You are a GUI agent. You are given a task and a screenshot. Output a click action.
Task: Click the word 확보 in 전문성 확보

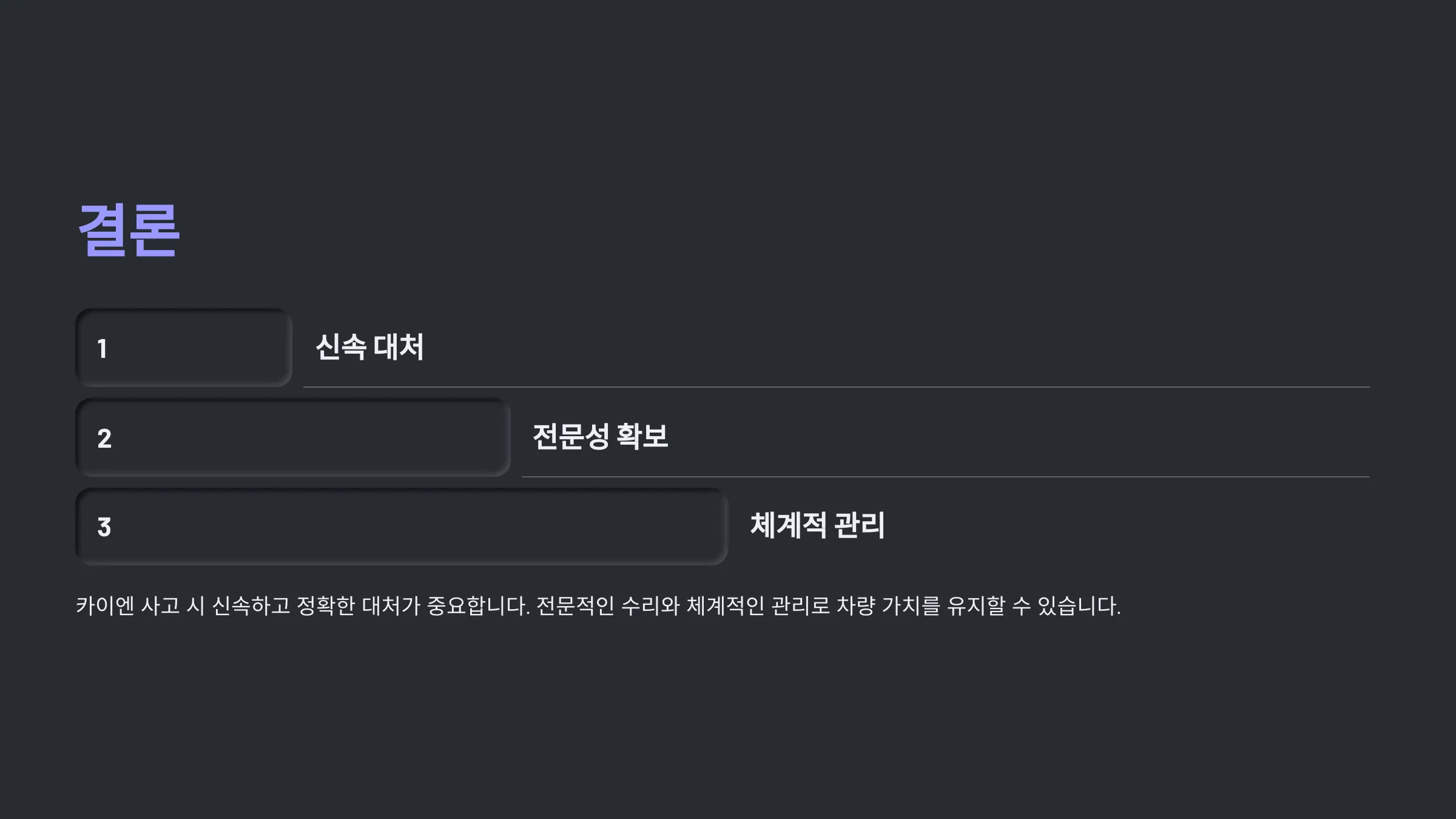[x=642, y=436]
